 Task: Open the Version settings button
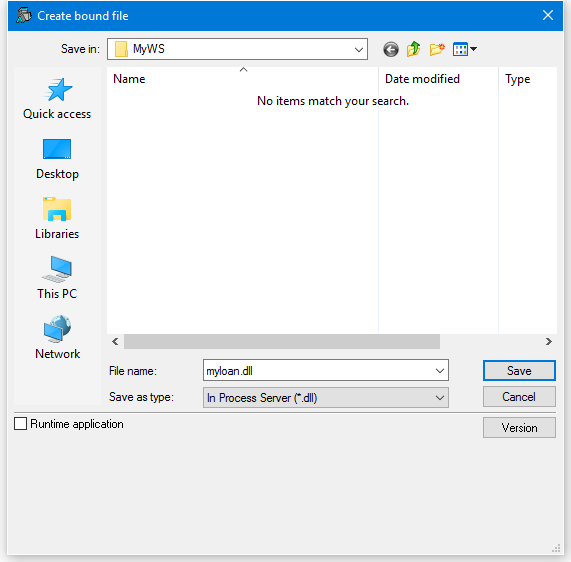(x=519, y=428)
